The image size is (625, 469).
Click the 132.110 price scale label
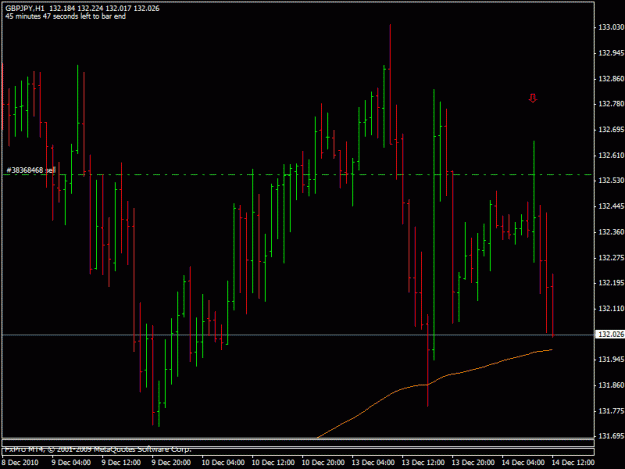coord(611,308)
